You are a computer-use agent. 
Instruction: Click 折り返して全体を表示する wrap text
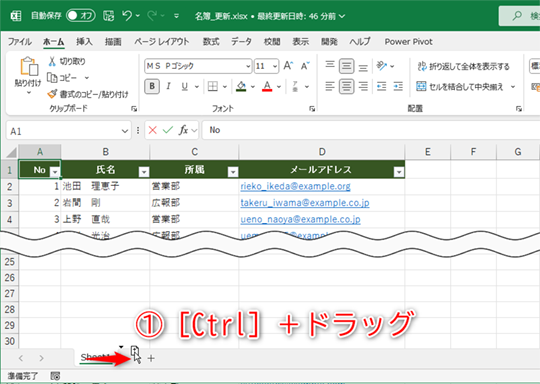point(463,66)
